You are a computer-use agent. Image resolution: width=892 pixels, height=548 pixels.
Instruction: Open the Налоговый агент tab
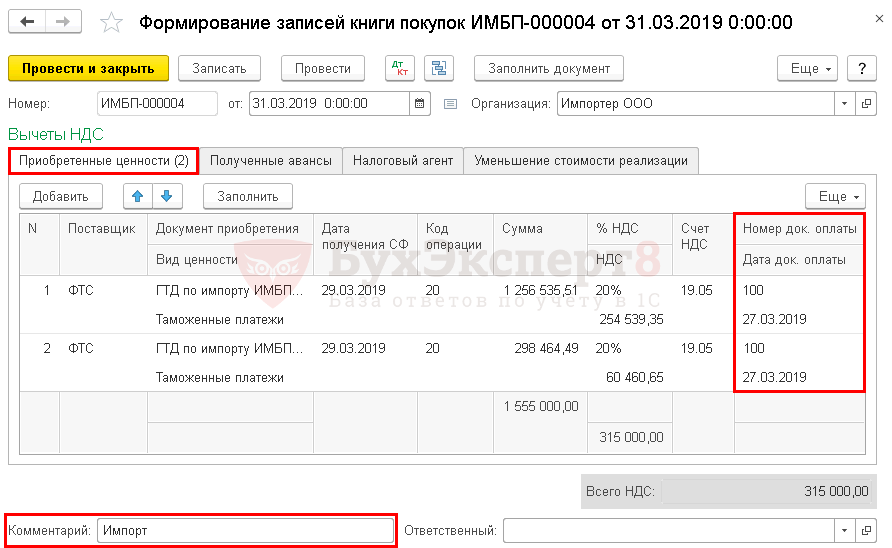coord(403,160)
